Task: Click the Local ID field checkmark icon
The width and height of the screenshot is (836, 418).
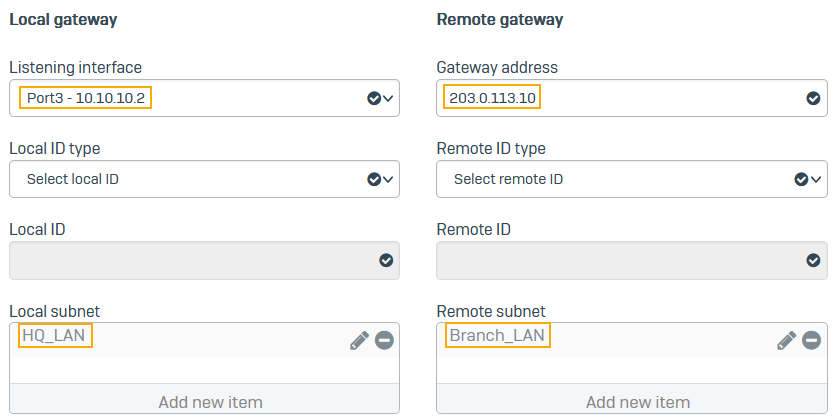Action: click(x=386, y=260)
